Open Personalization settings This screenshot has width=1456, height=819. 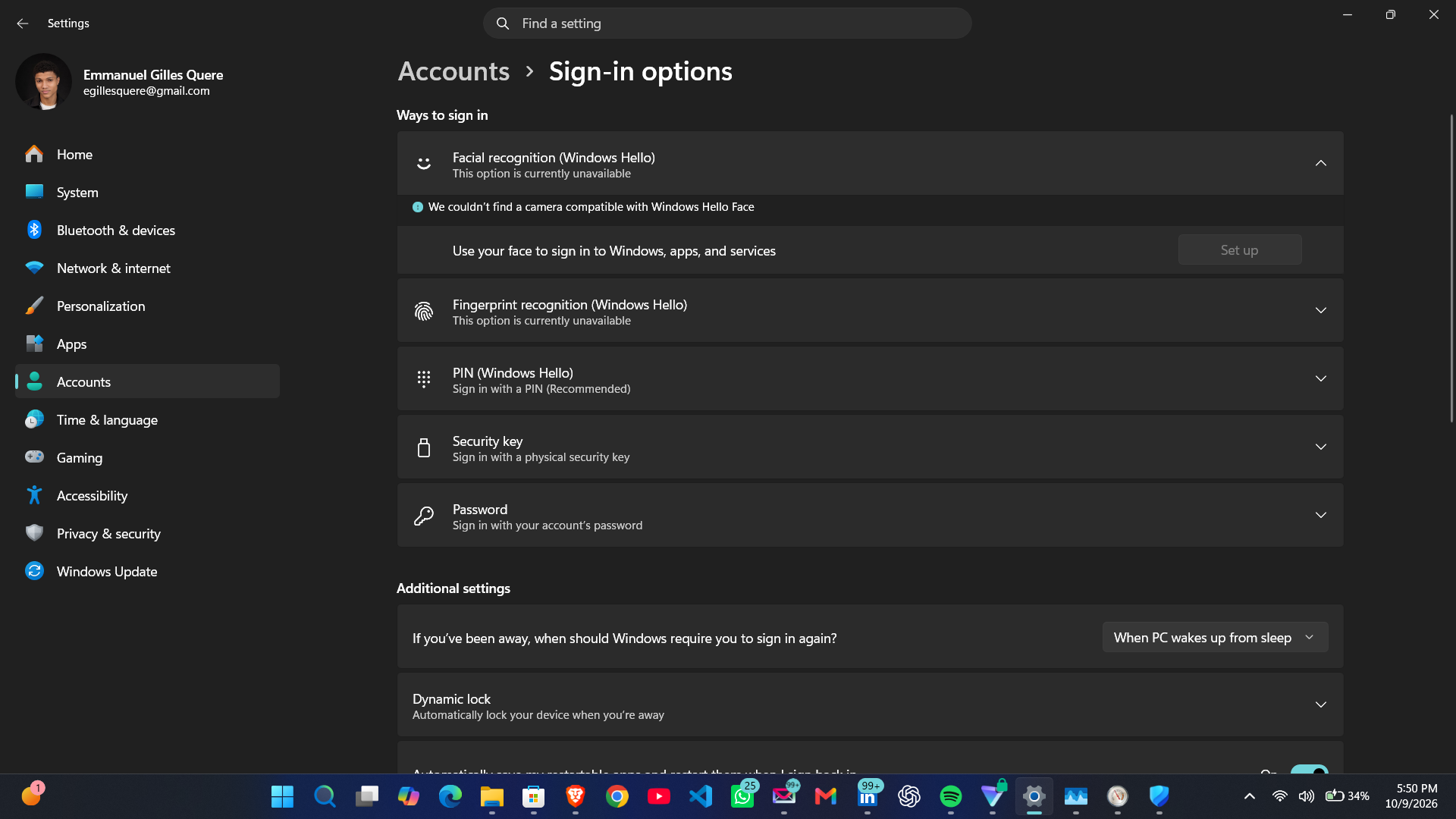(147, 306)
